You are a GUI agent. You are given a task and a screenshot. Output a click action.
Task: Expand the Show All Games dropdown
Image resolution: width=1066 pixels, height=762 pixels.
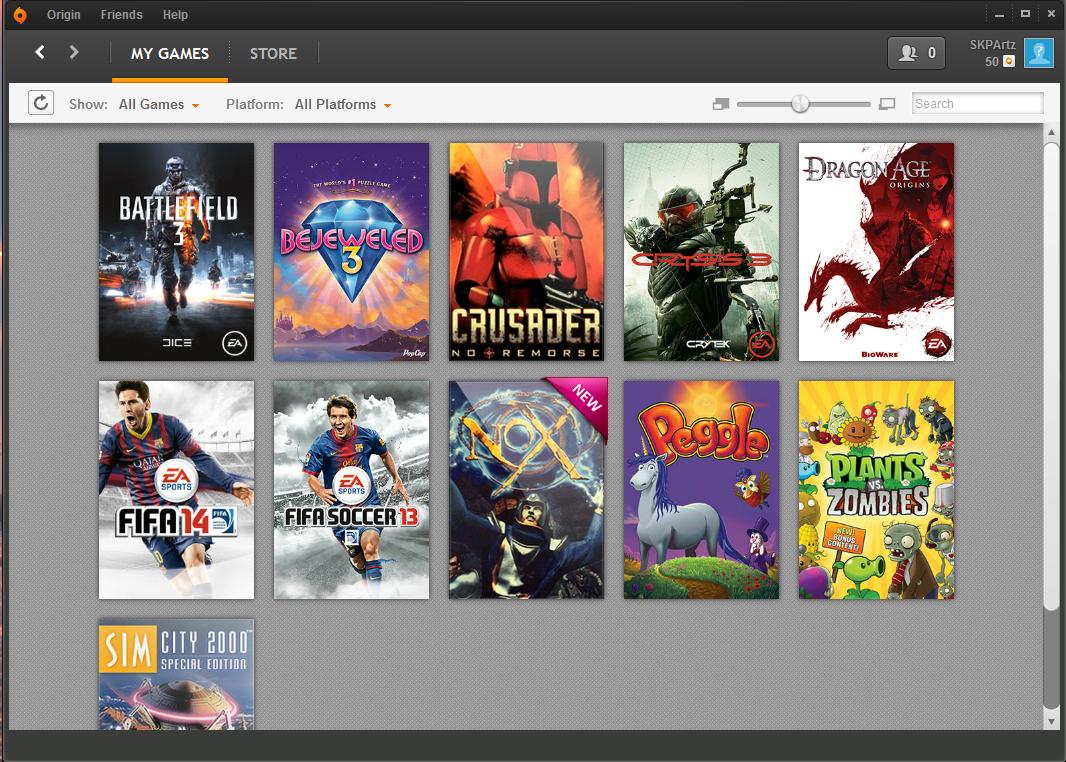point(159,105)
